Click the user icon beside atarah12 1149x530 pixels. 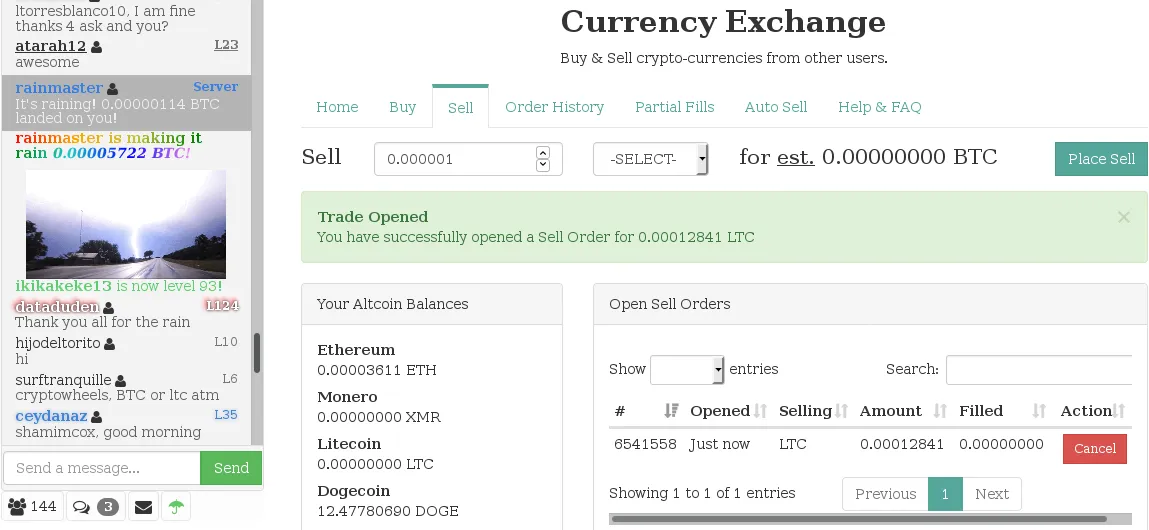point(97,47)
